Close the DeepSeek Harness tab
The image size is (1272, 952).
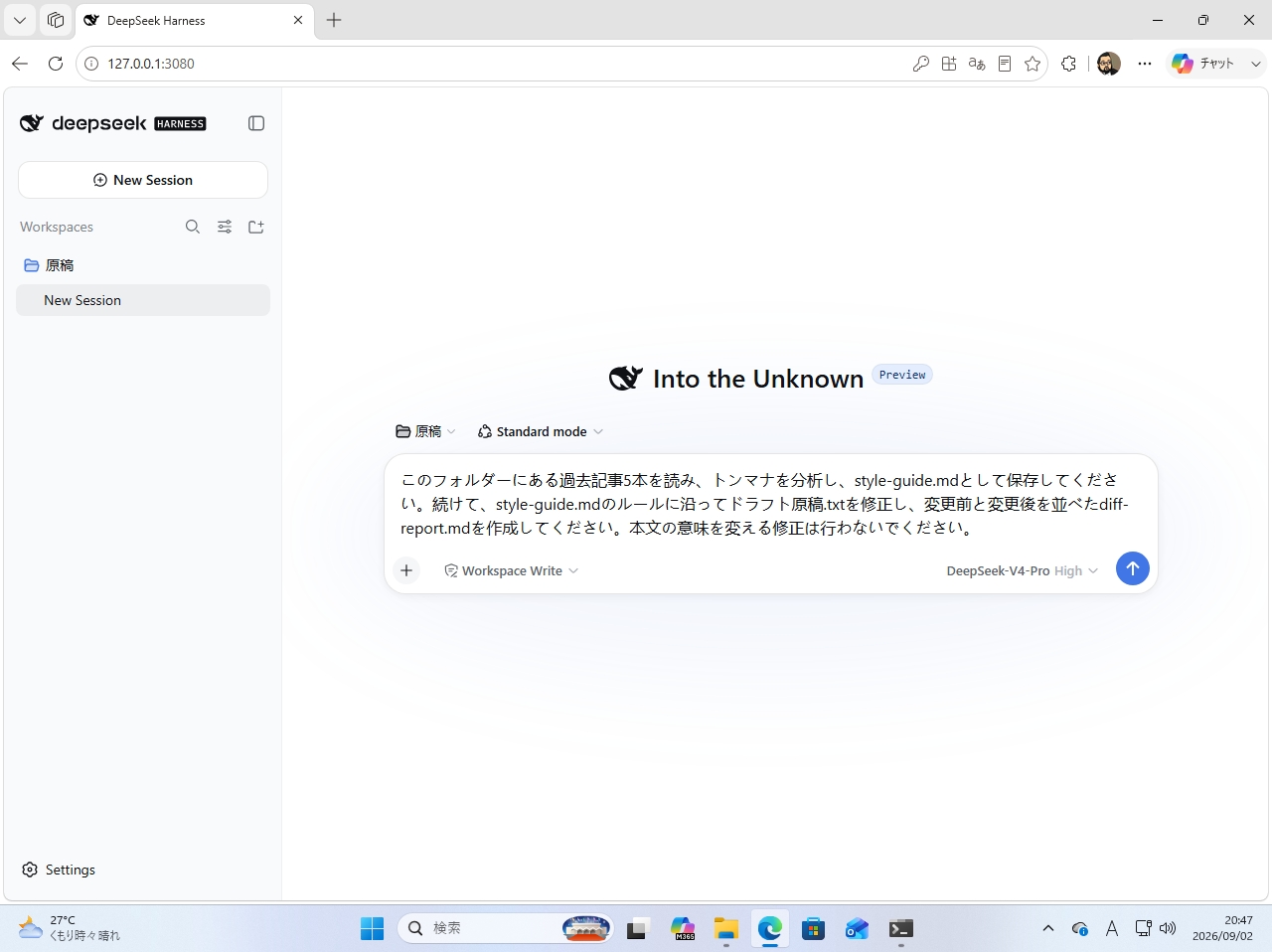298,20
